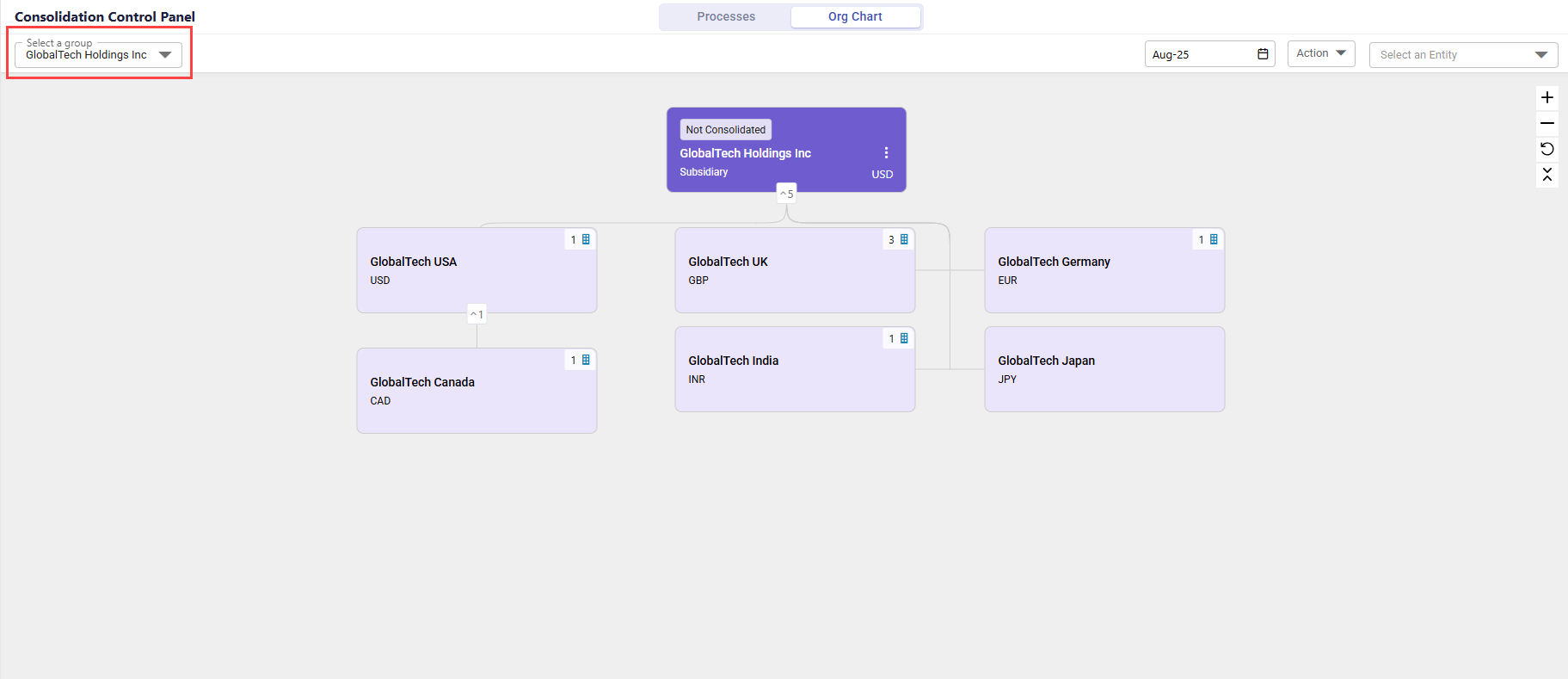Click the Consolidation Control Panel heading

coord(105,16)
